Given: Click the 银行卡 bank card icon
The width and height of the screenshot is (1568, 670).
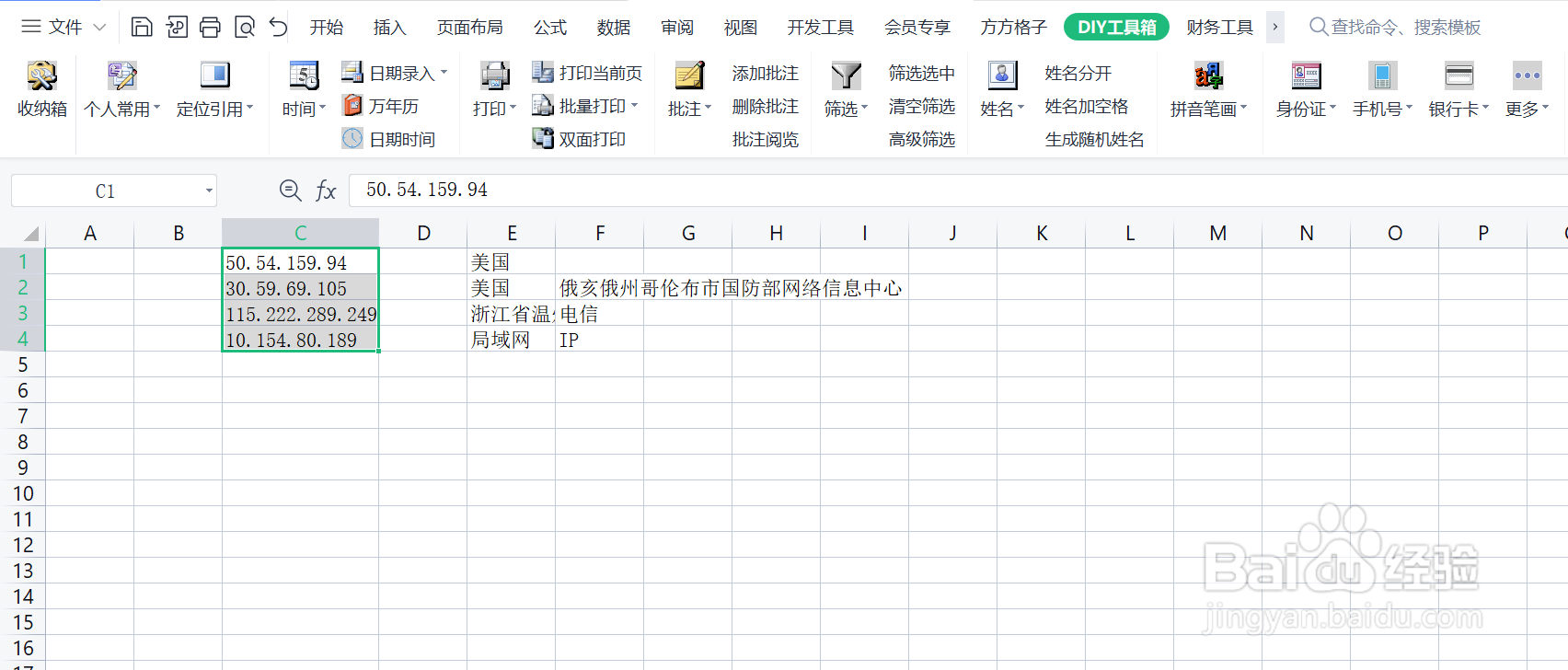Looking at the screenshot, I should point(1458,75).
